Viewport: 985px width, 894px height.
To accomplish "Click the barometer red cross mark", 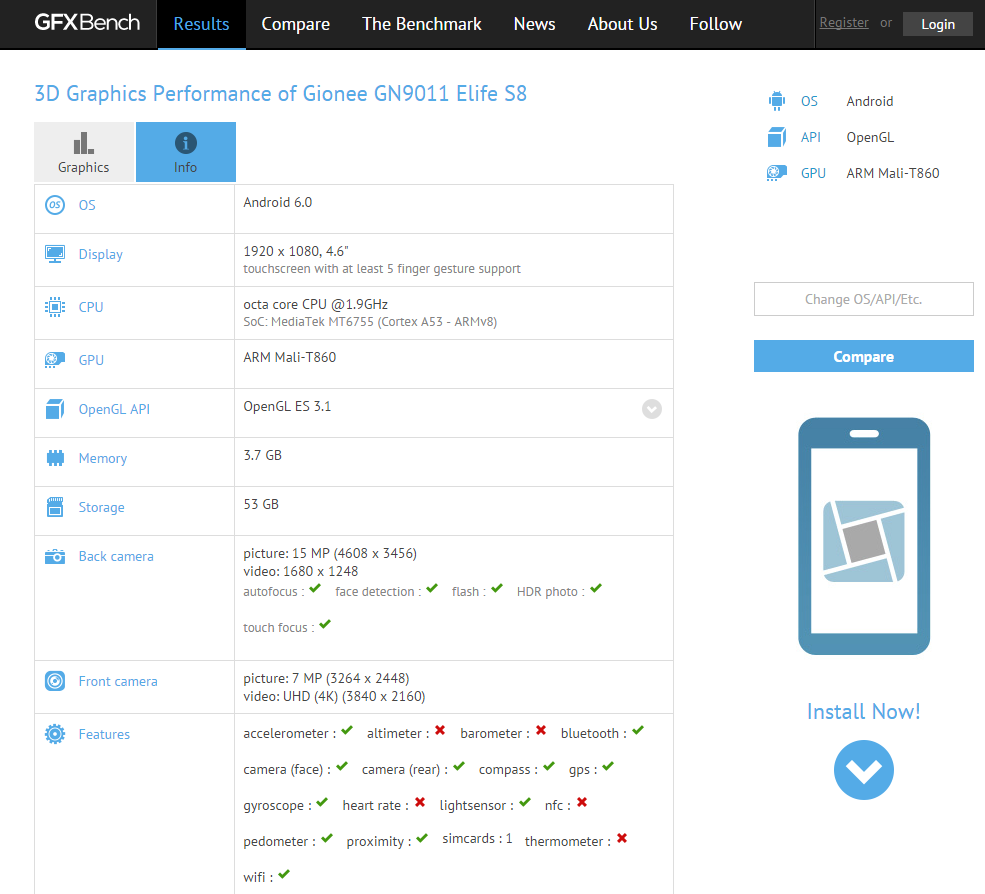I will coord(541,730).
